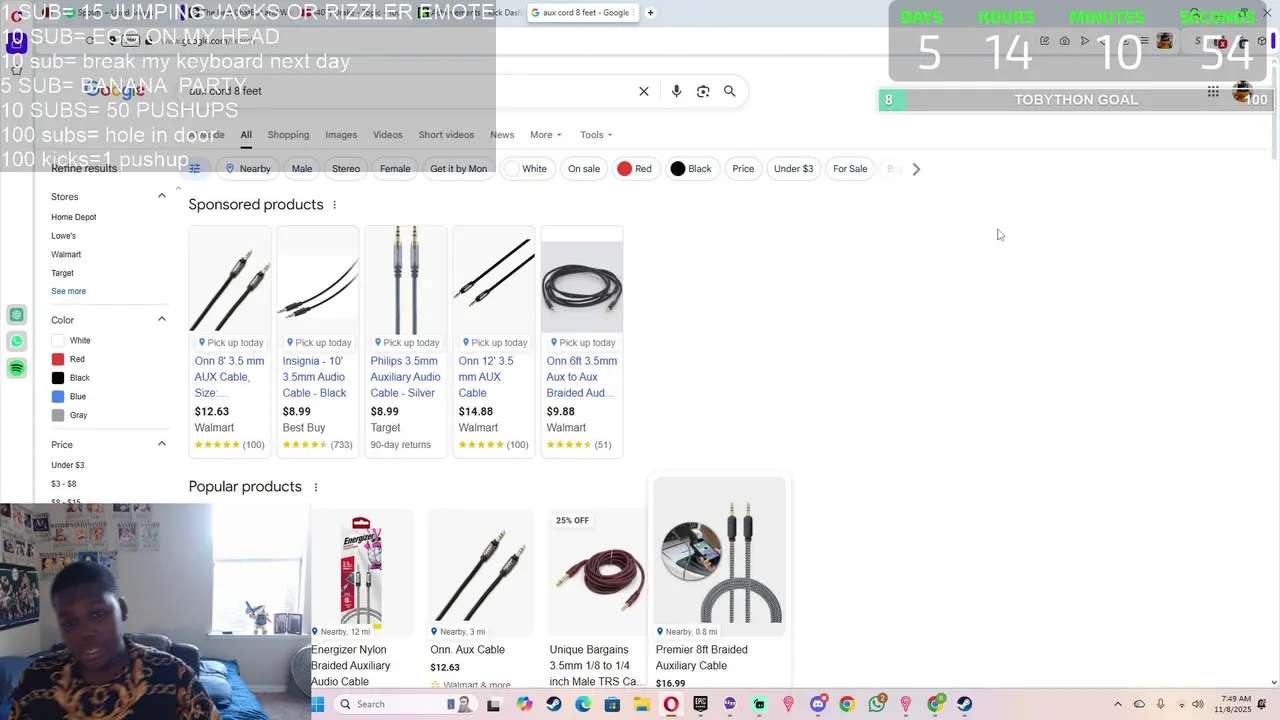Open the More dropdown in the search tabs
The width and height of the screenshot is (1280, 720).
(x=545, y=135)
